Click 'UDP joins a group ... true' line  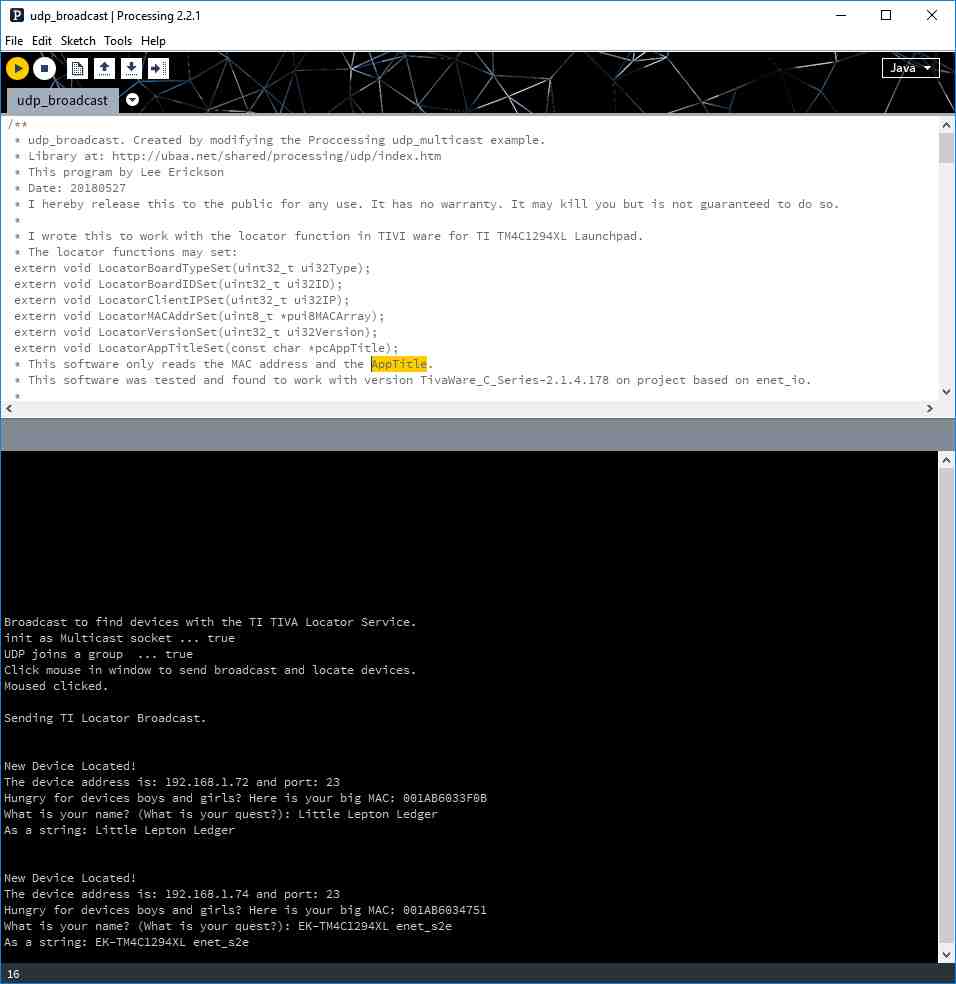pos(99,654)
